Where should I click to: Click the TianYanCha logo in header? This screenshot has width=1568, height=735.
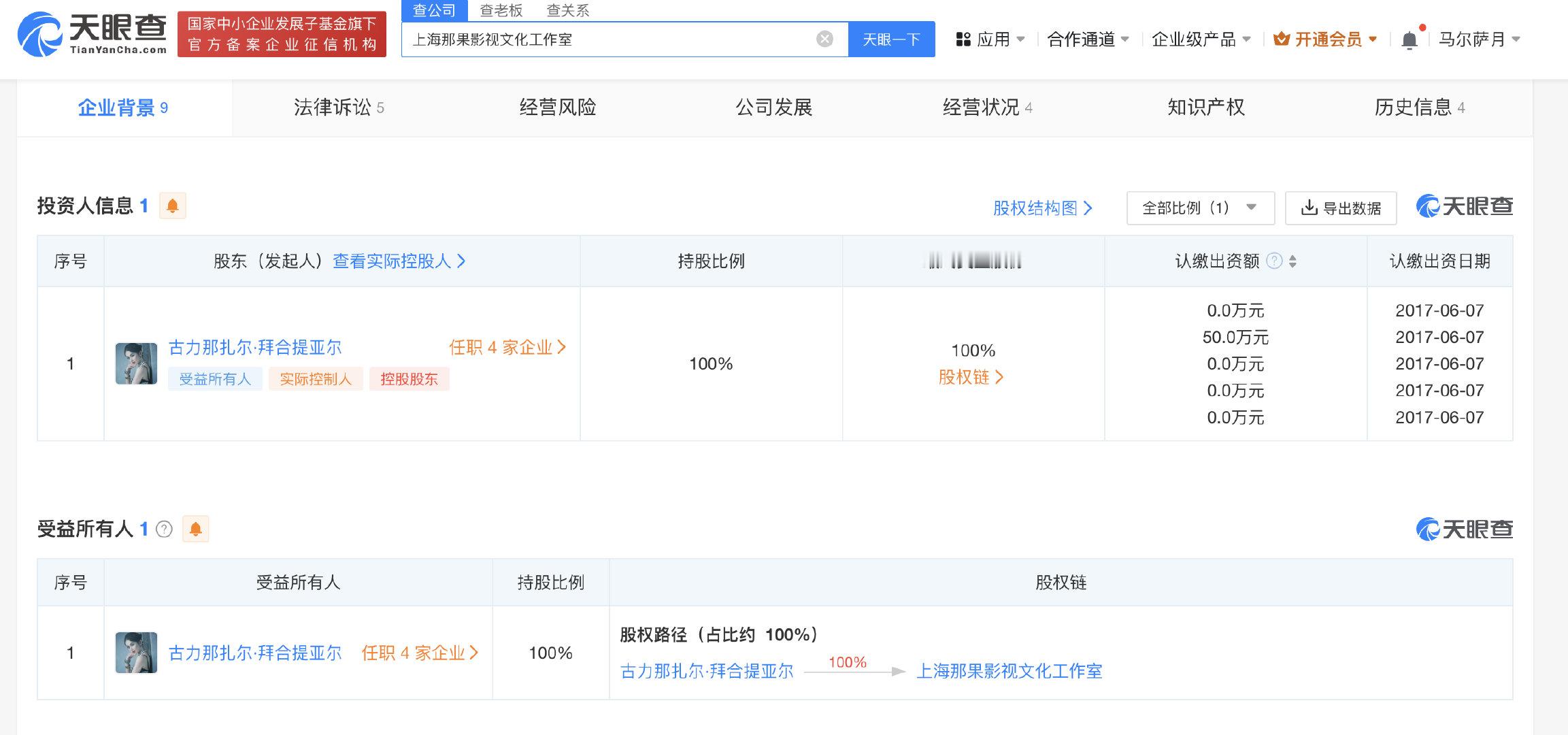pos(92,33)
